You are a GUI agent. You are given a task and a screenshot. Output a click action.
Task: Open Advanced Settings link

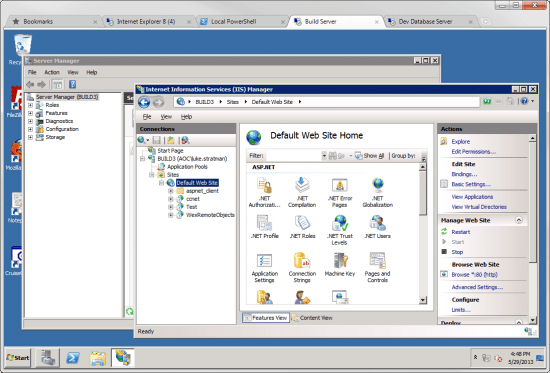tap(477, 287)
